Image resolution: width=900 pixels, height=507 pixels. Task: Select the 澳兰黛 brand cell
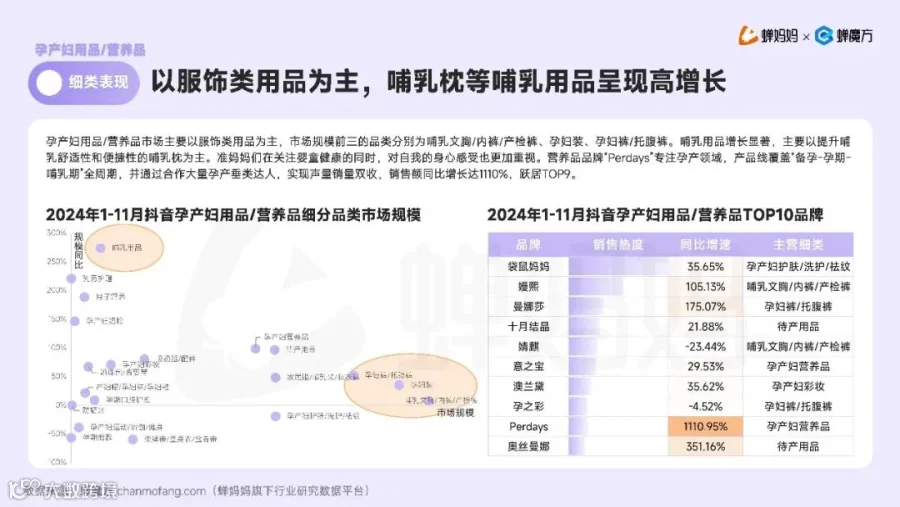point(528,386)
